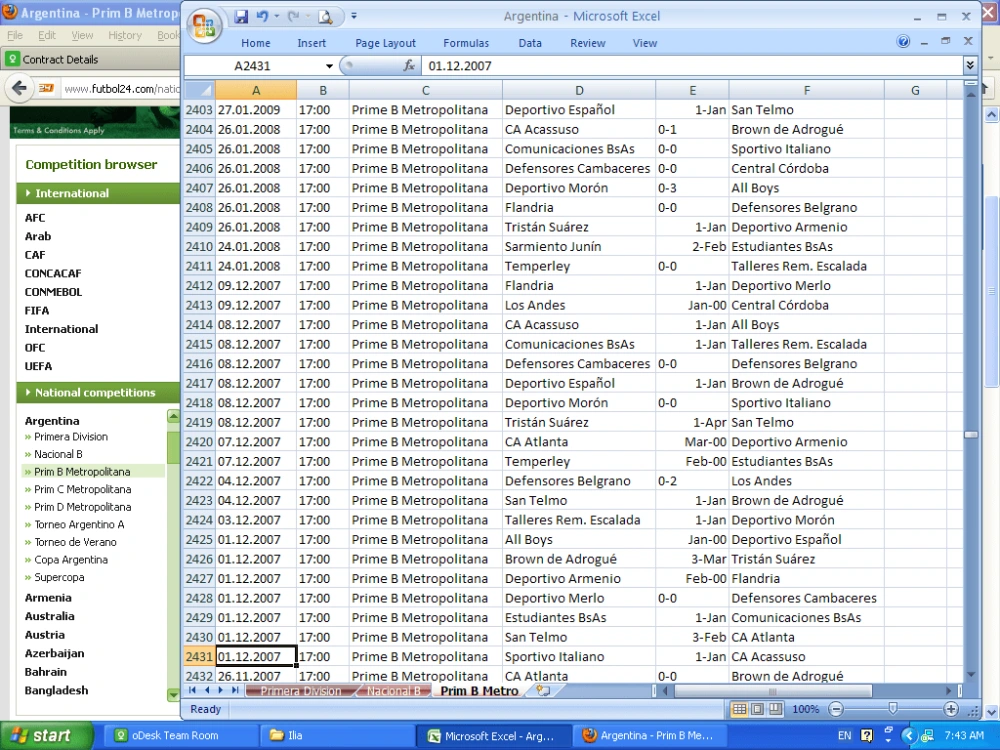Click the last sheet navigation arrow
Image resolution: width=1000 pixels, height=750 pixels.
[235, 690]
